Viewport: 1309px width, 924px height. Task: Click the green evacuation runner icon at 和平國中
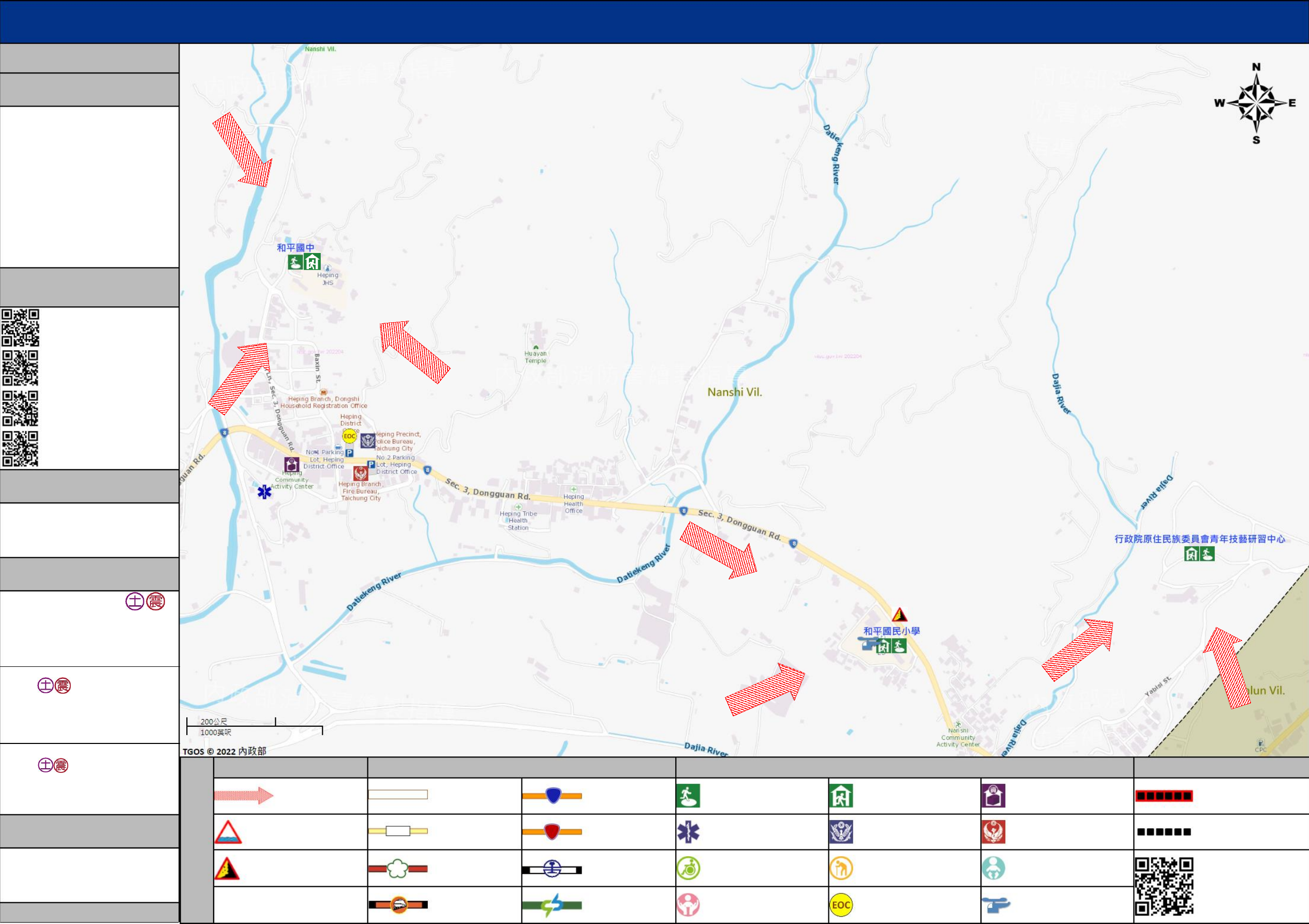(295, 262)
